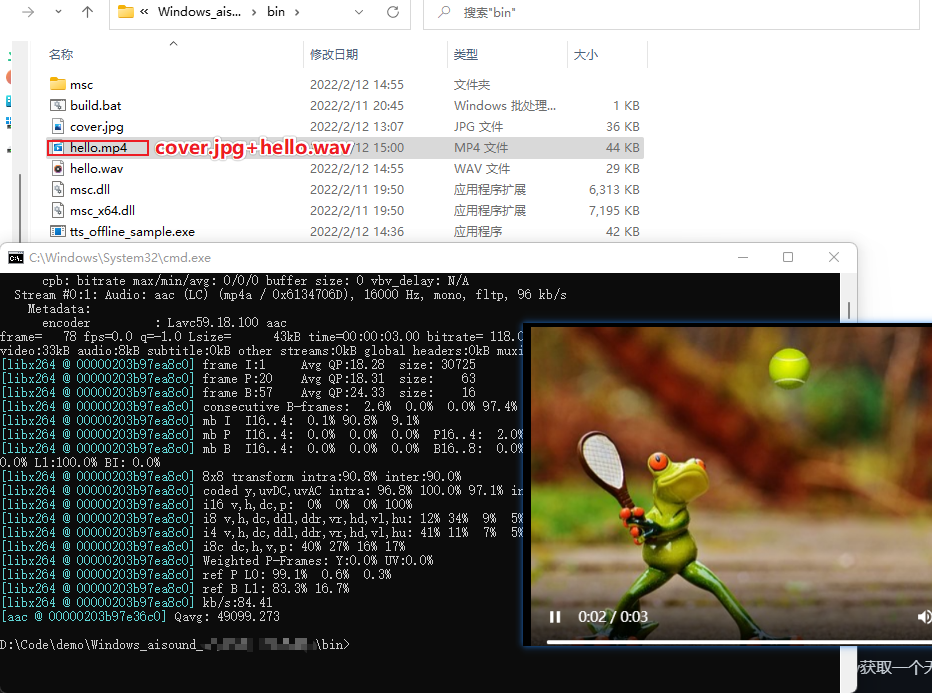932x693 pixels.
Task: Select the build.bat file icon
Action: coord(58,105)
